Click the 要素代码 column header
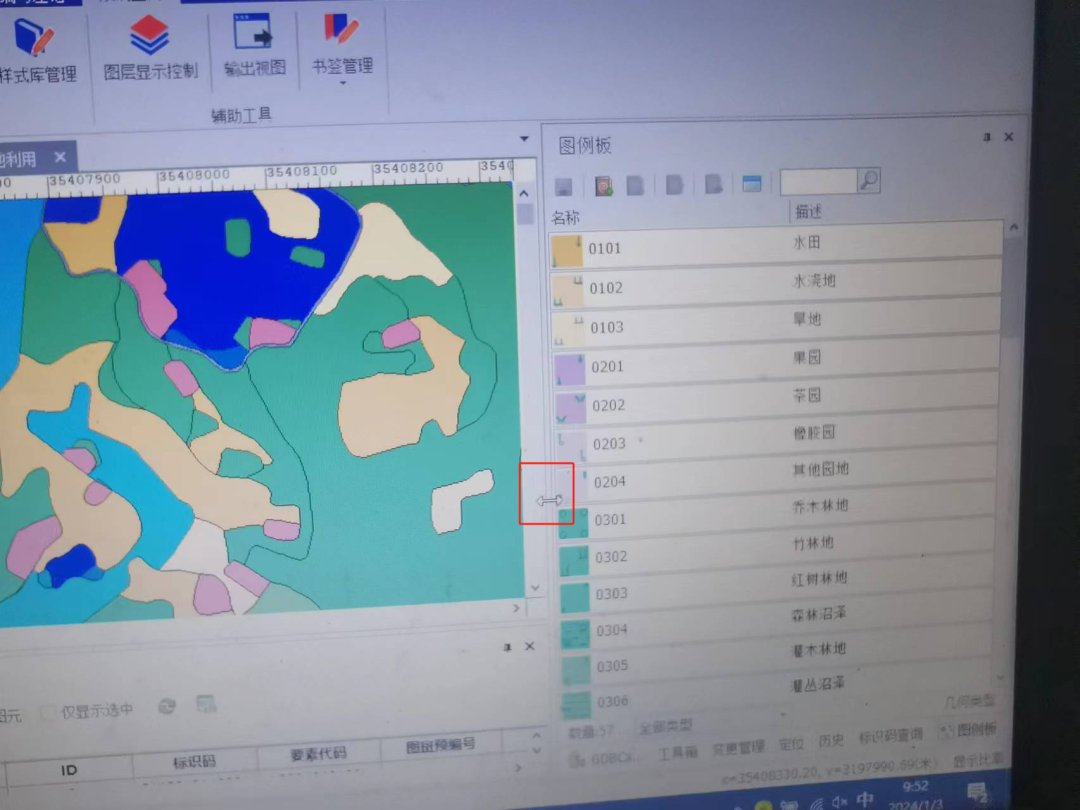The image size is (1080, 810). 318,755
